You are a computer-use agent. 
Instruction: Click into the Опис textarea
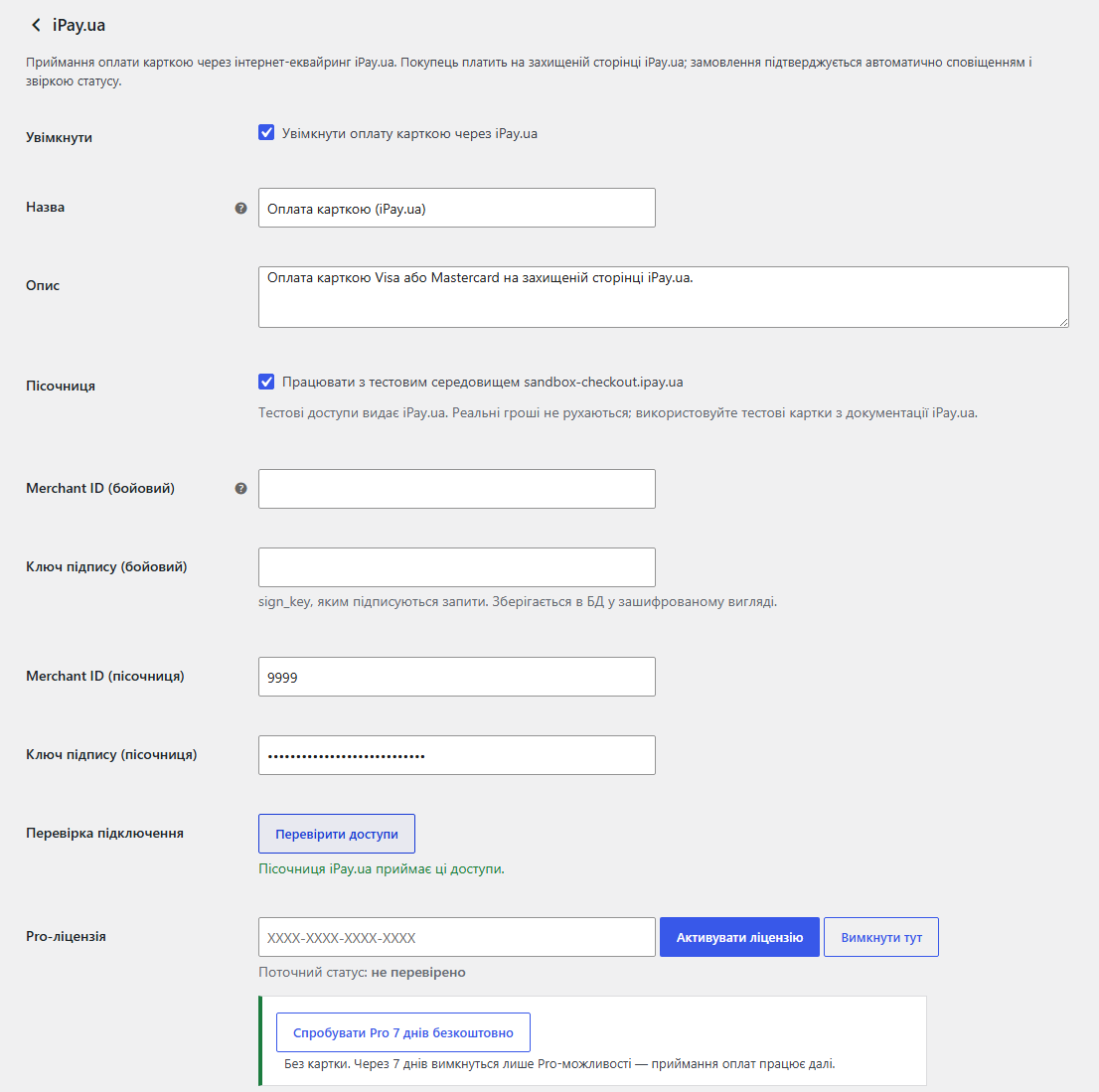(663, 296)
